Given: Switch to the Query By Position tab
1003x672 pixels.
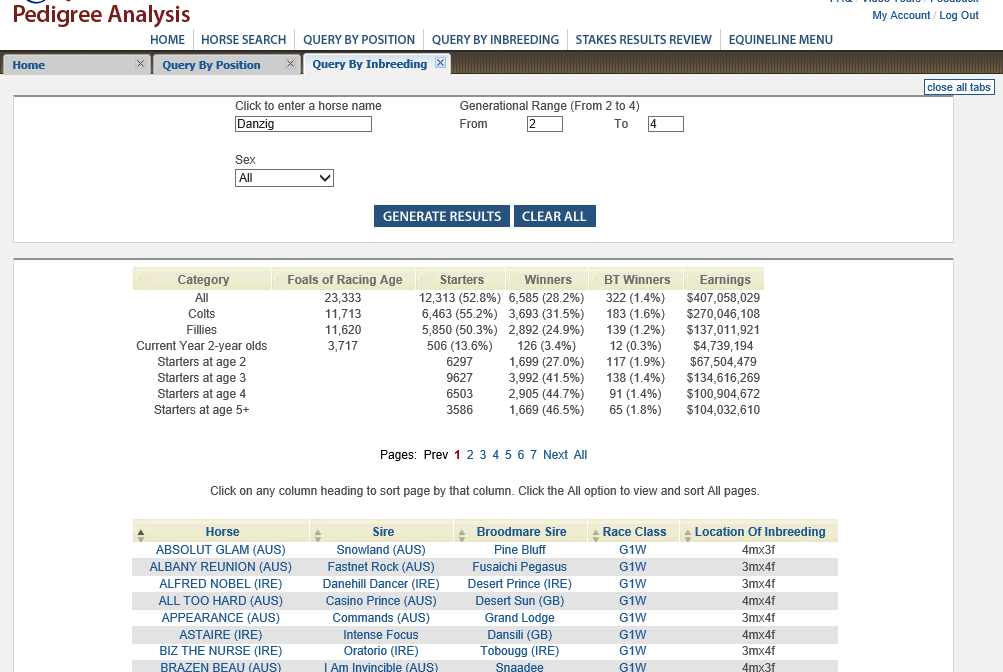Looking at the screenshot, I should (x=211, y=65).
